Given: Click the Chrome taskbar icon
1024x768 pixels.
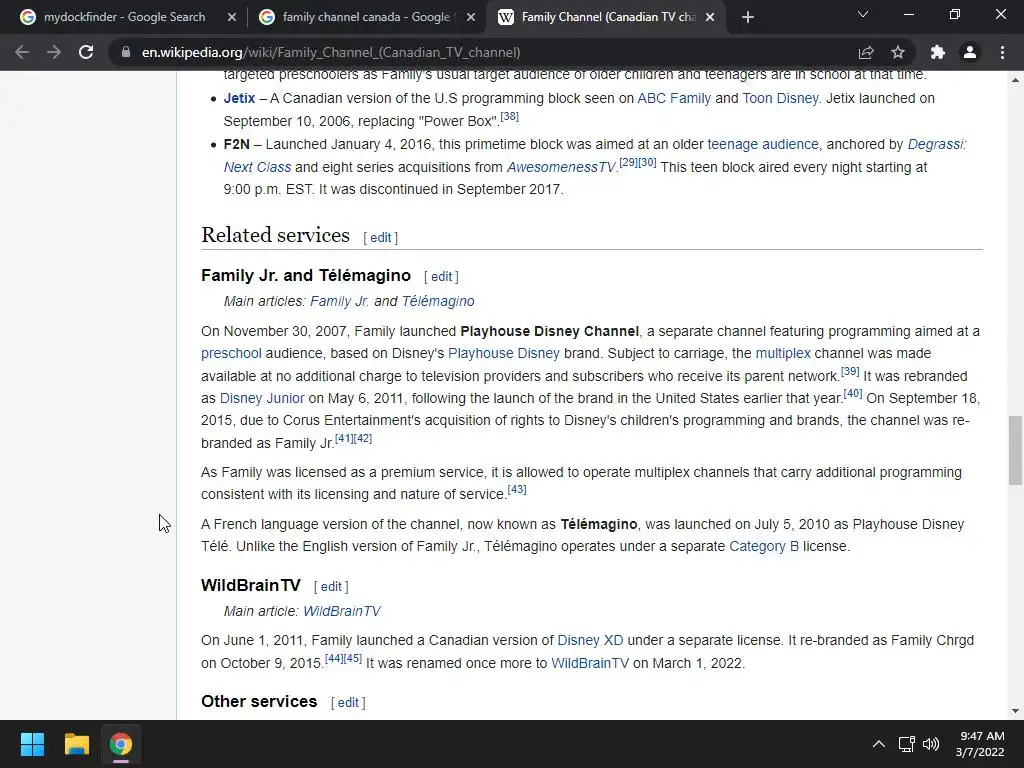Looking at the screenshot, I should (120, 744).
